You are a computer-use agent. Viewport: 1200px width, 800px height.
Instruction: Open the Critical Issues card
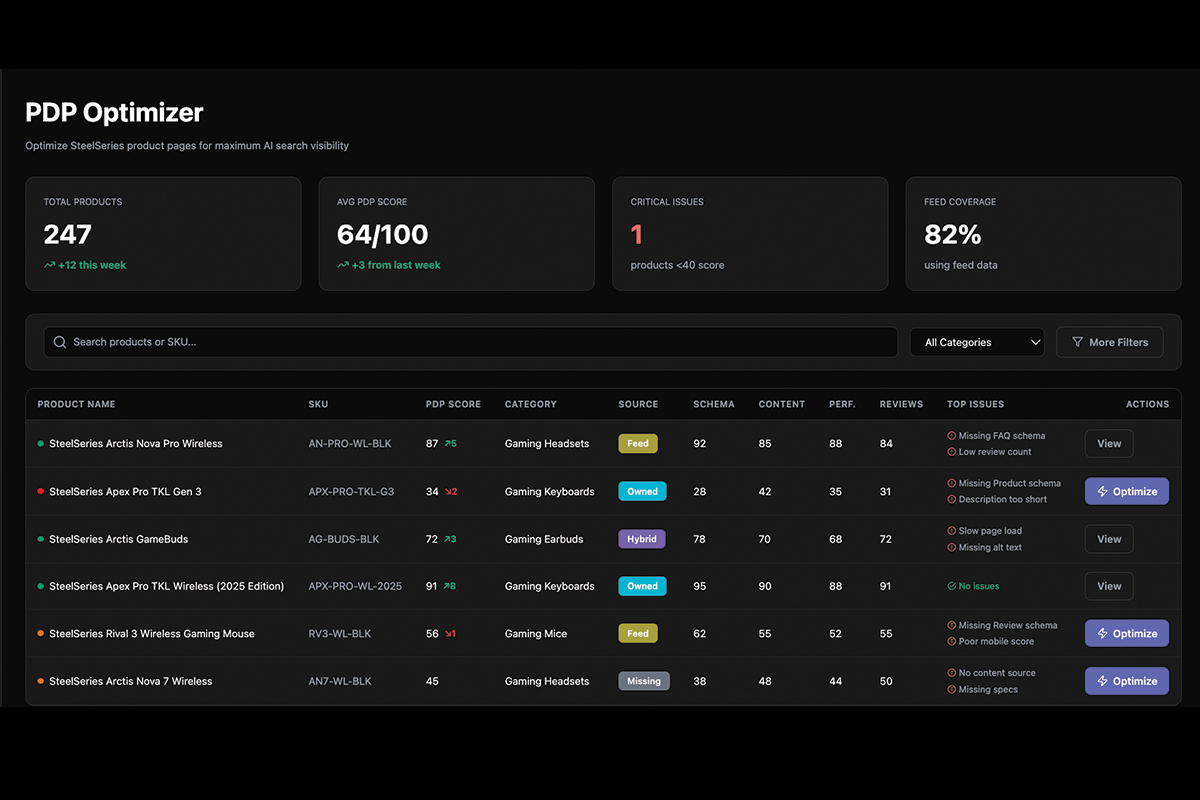pyautogui.click(x=750, y=234)
